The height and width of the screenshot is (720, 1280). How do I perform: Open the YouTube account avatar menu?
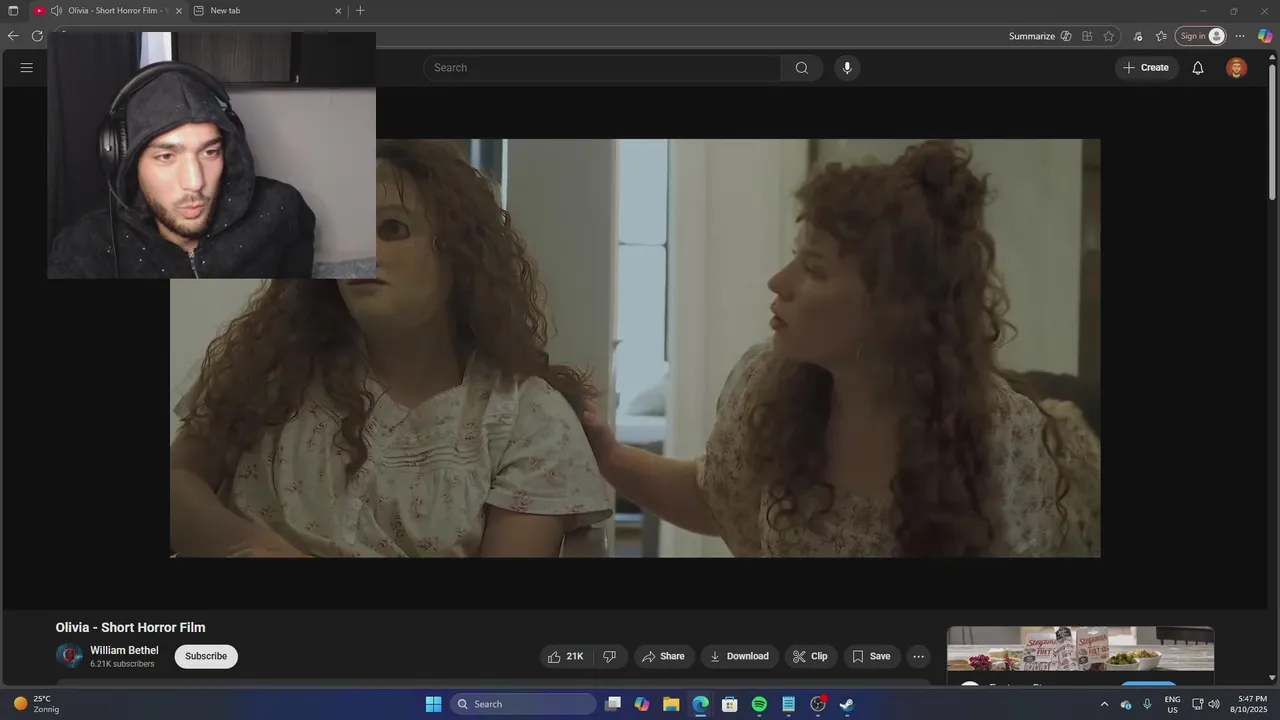coord(1237,68)
